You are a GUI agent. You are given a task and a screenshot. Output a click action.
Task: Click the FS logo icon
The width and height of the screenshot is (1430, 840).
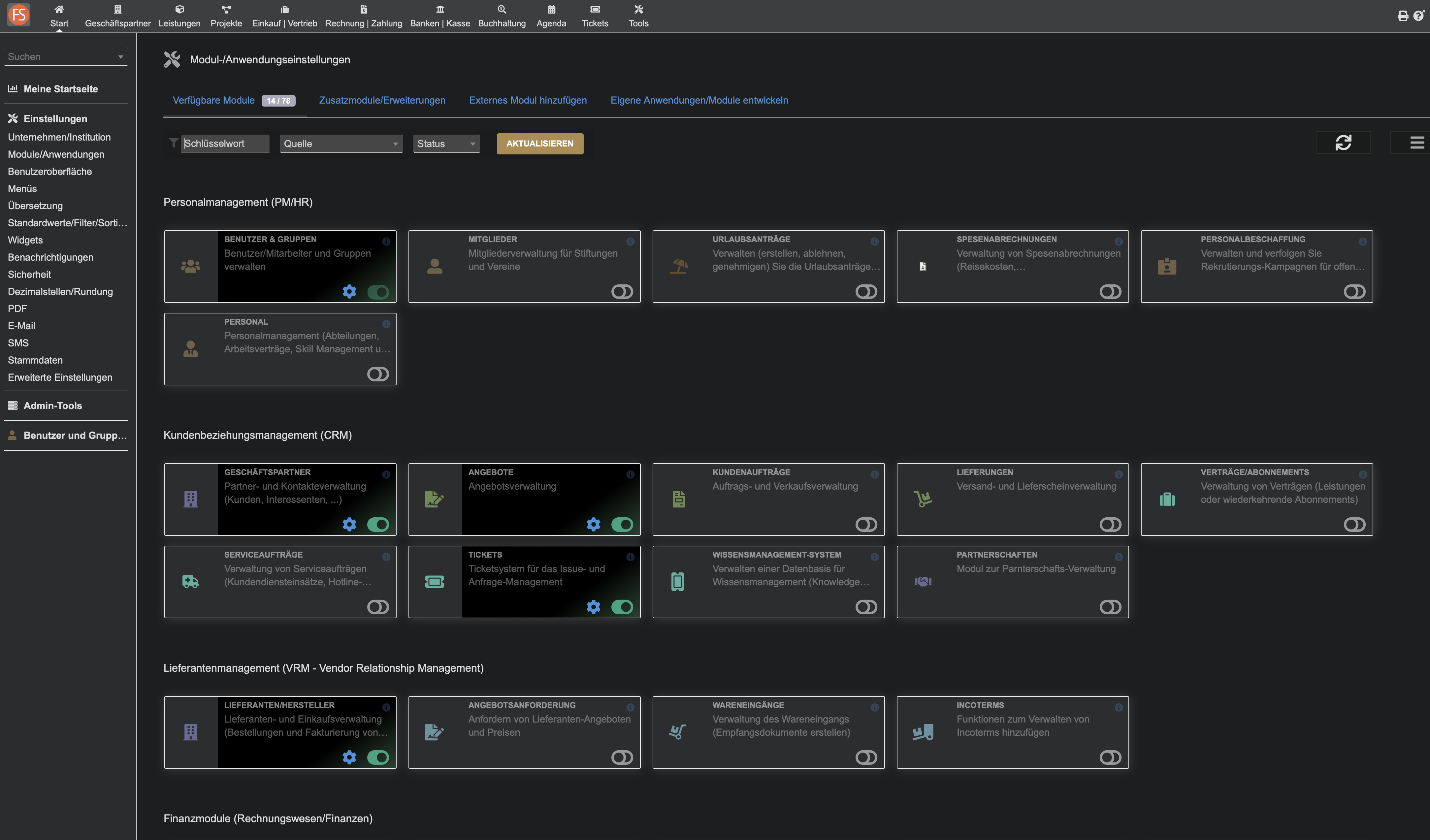(x=19, y=15)
